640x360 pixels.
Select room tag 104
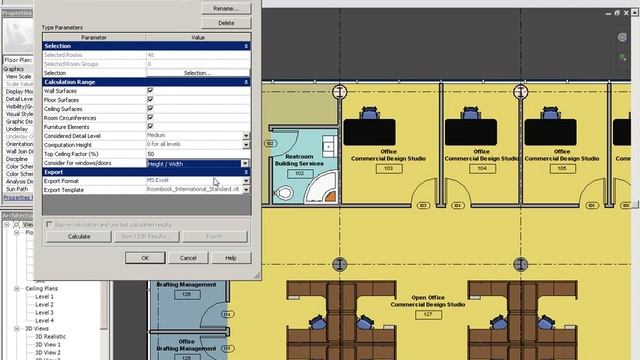coord(482,169)
